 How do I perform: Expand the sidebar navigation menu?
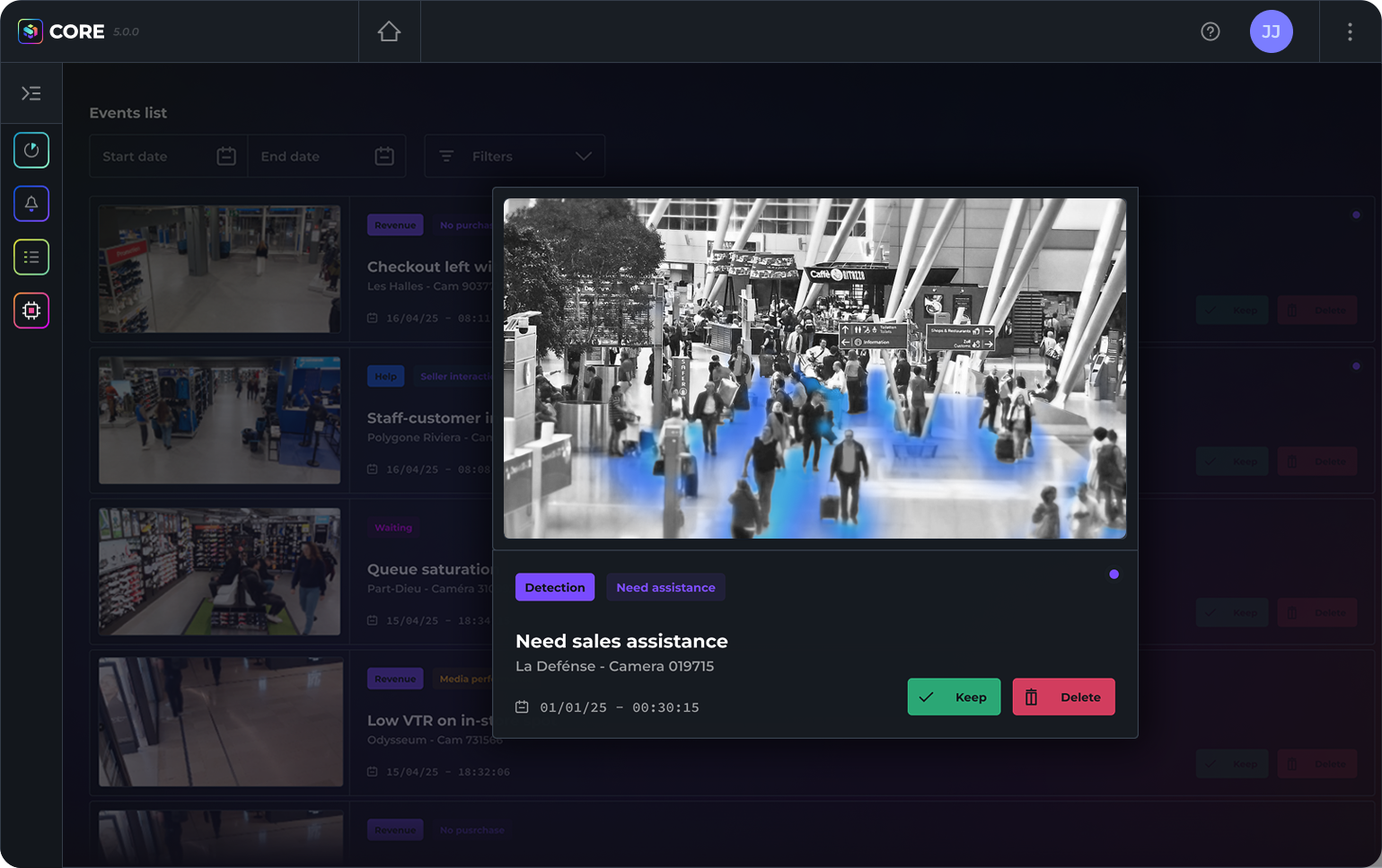click(x=31, y=93)
